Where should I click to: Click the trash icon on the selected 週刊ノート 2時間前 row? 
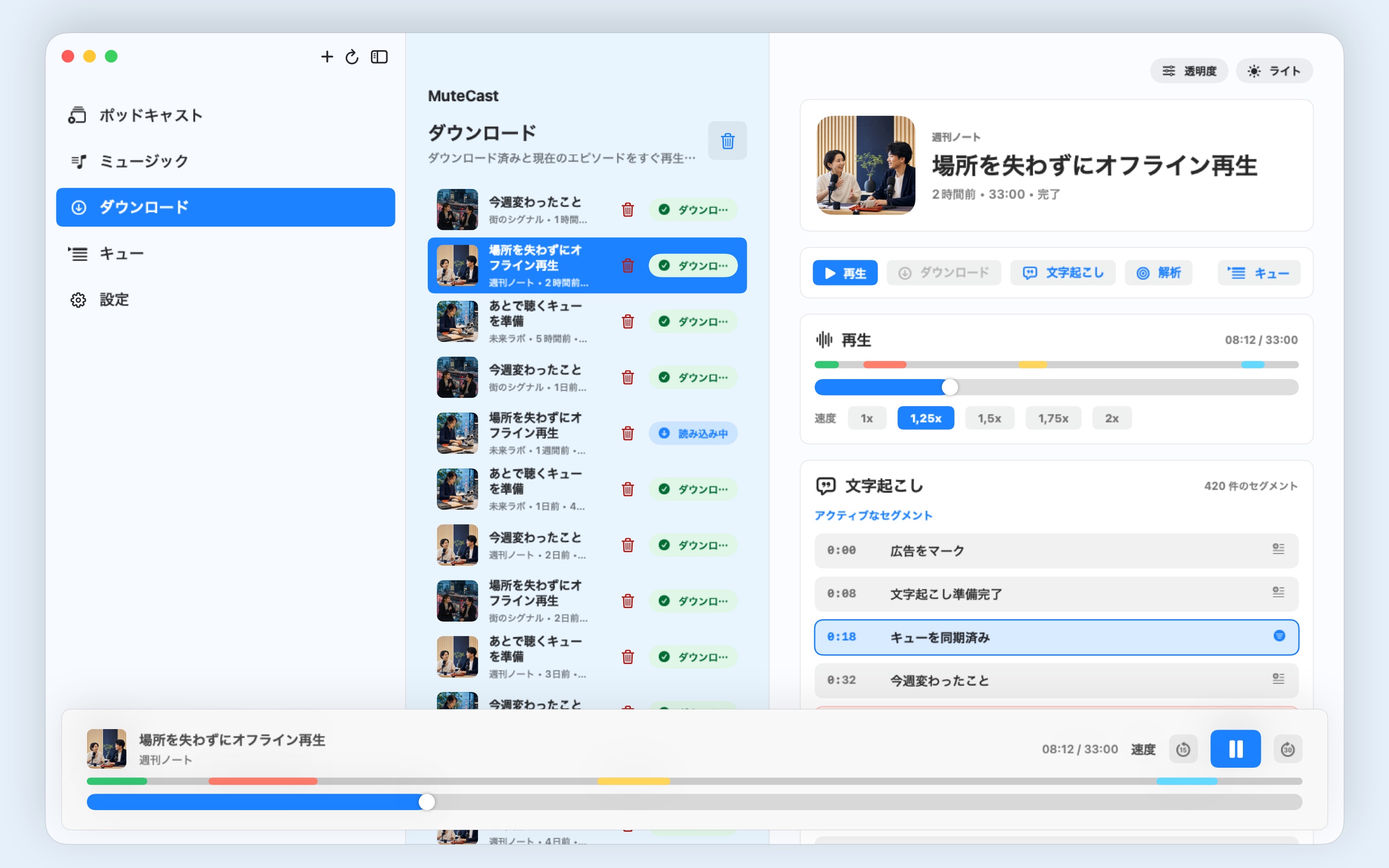click(628, 265)
